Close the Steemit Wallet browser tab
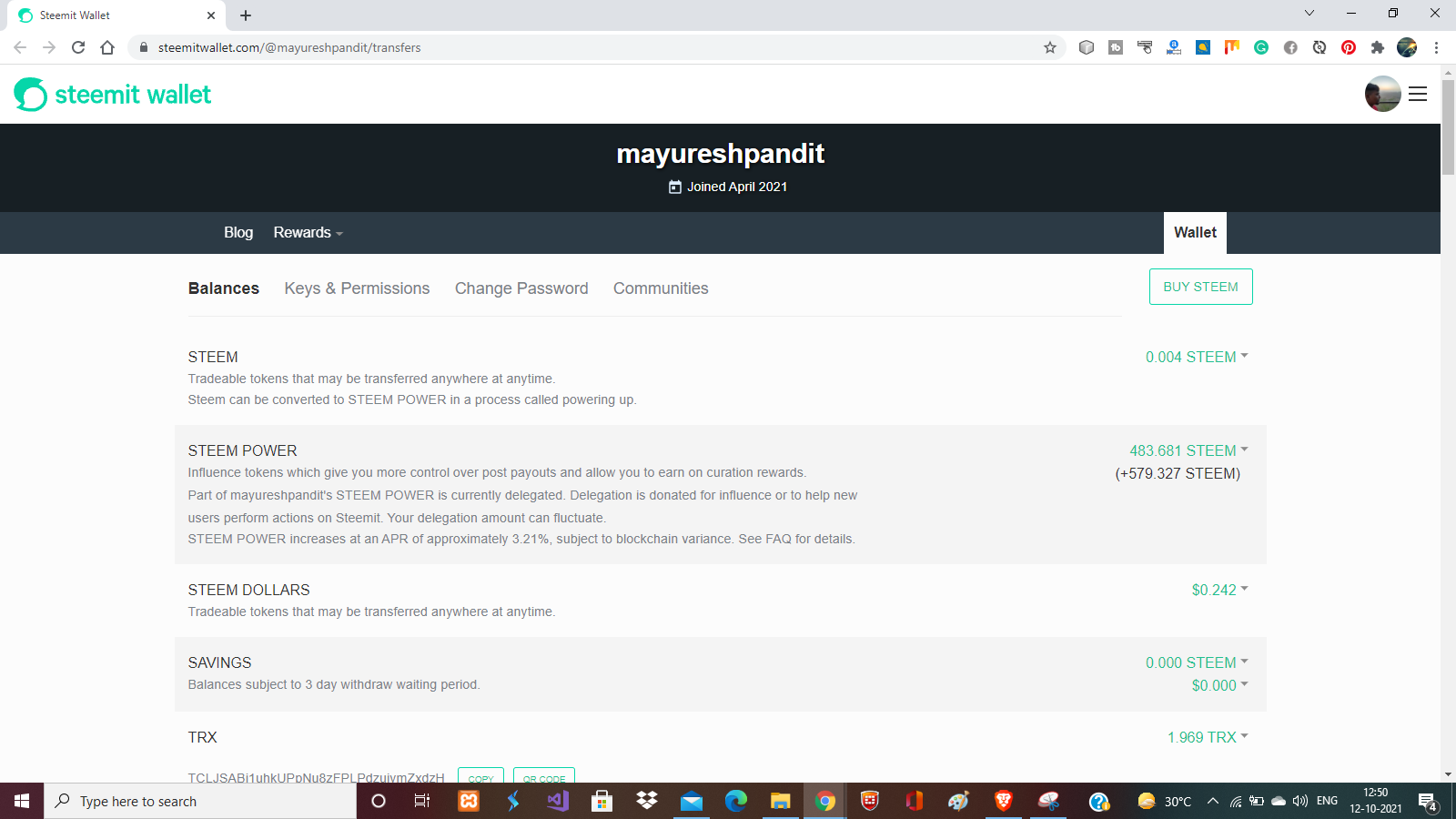Viewport: 1456px width, 819px height. pyautogui.click(x=211, y=15)
